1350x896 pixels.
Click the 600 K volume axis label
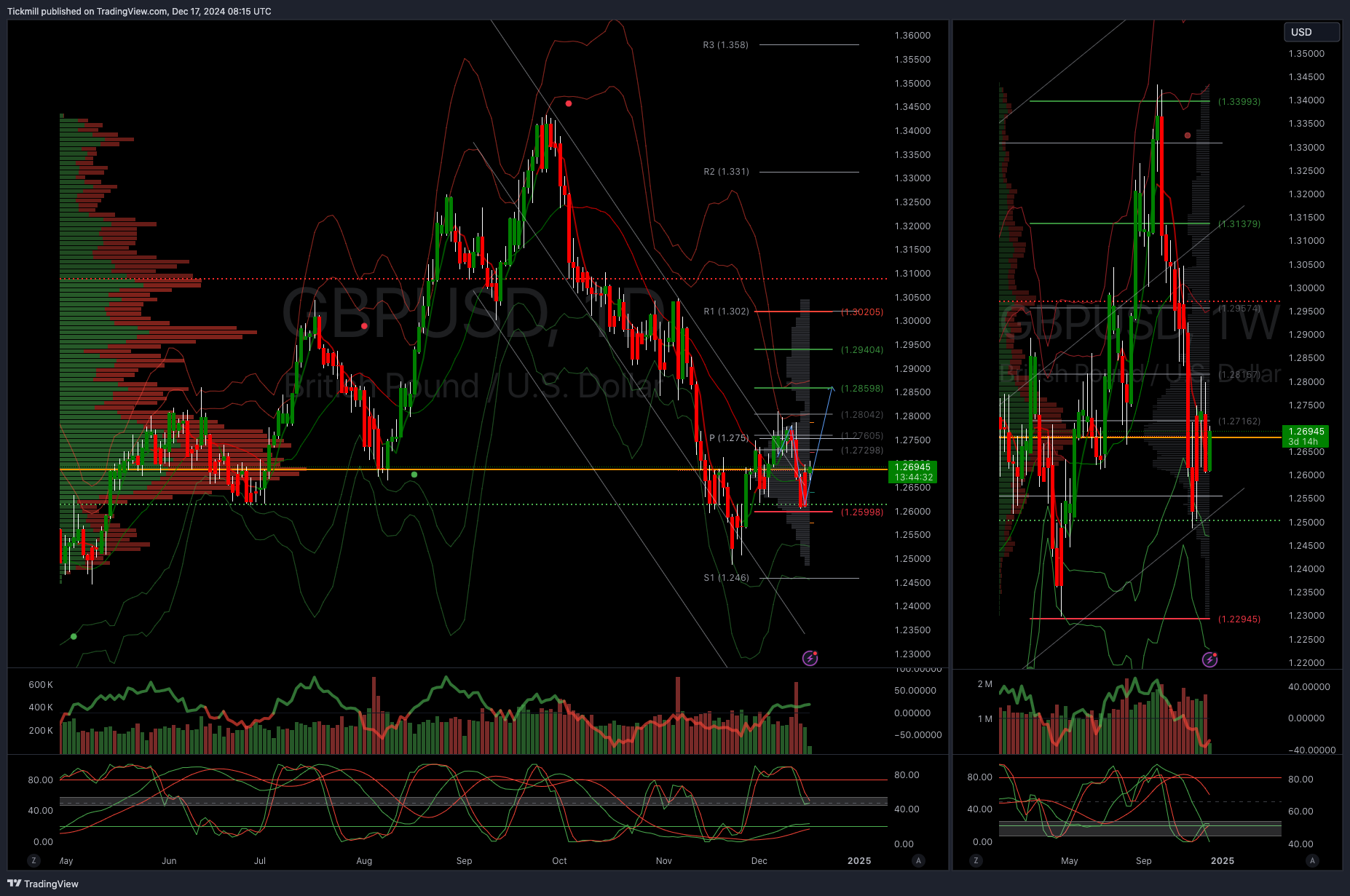click(41, 685)
